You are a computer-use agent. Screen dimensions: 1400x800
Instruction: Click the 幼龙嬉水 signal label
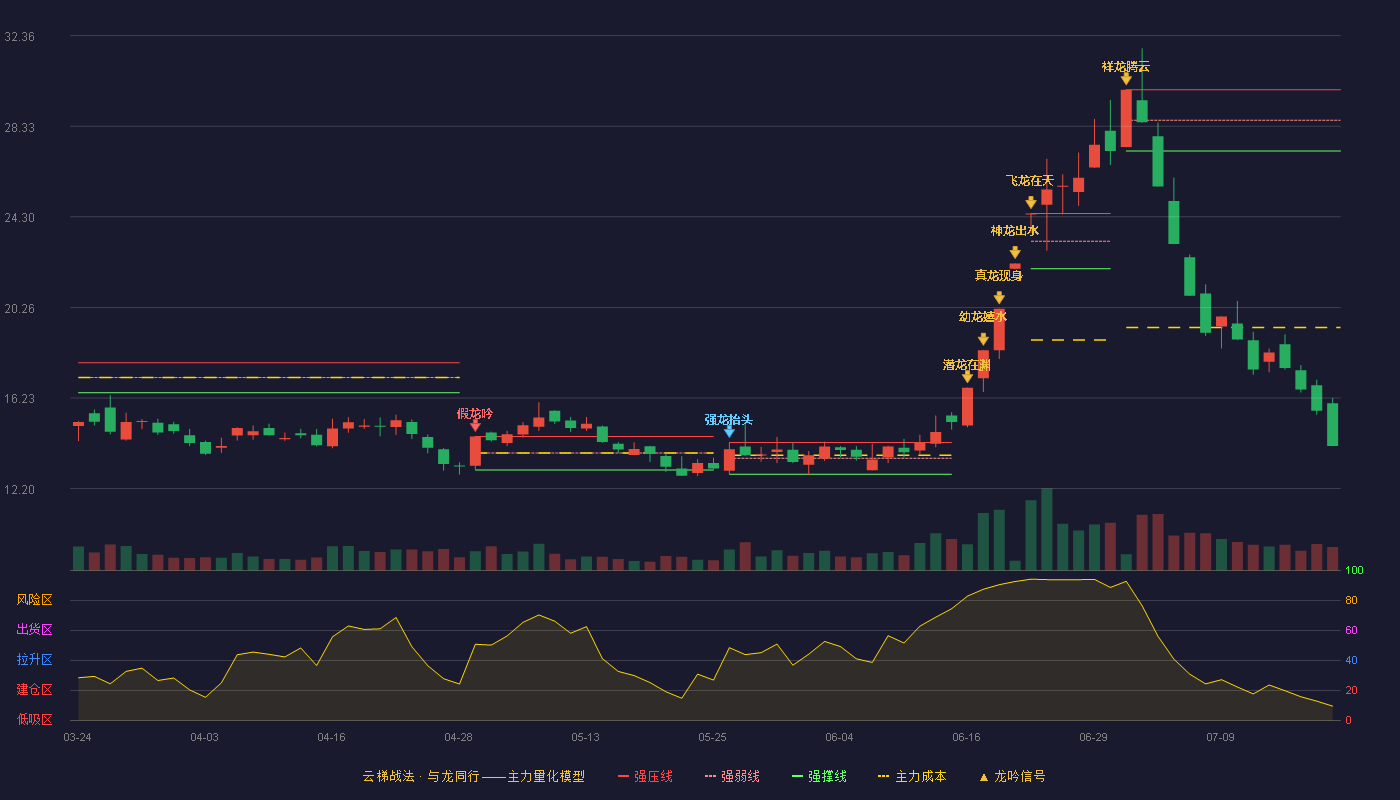[x=983, y=317]
